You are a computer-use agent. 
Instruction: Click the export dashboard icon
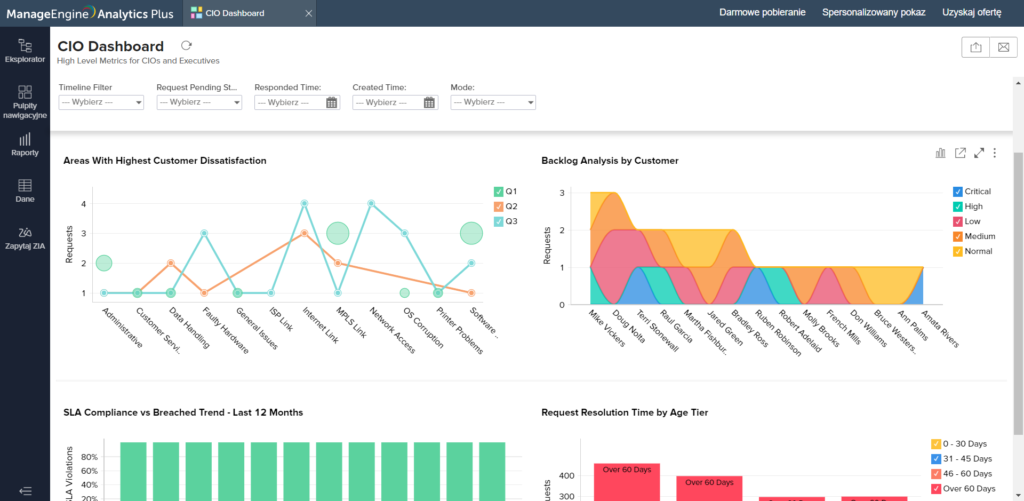(975, 48)
